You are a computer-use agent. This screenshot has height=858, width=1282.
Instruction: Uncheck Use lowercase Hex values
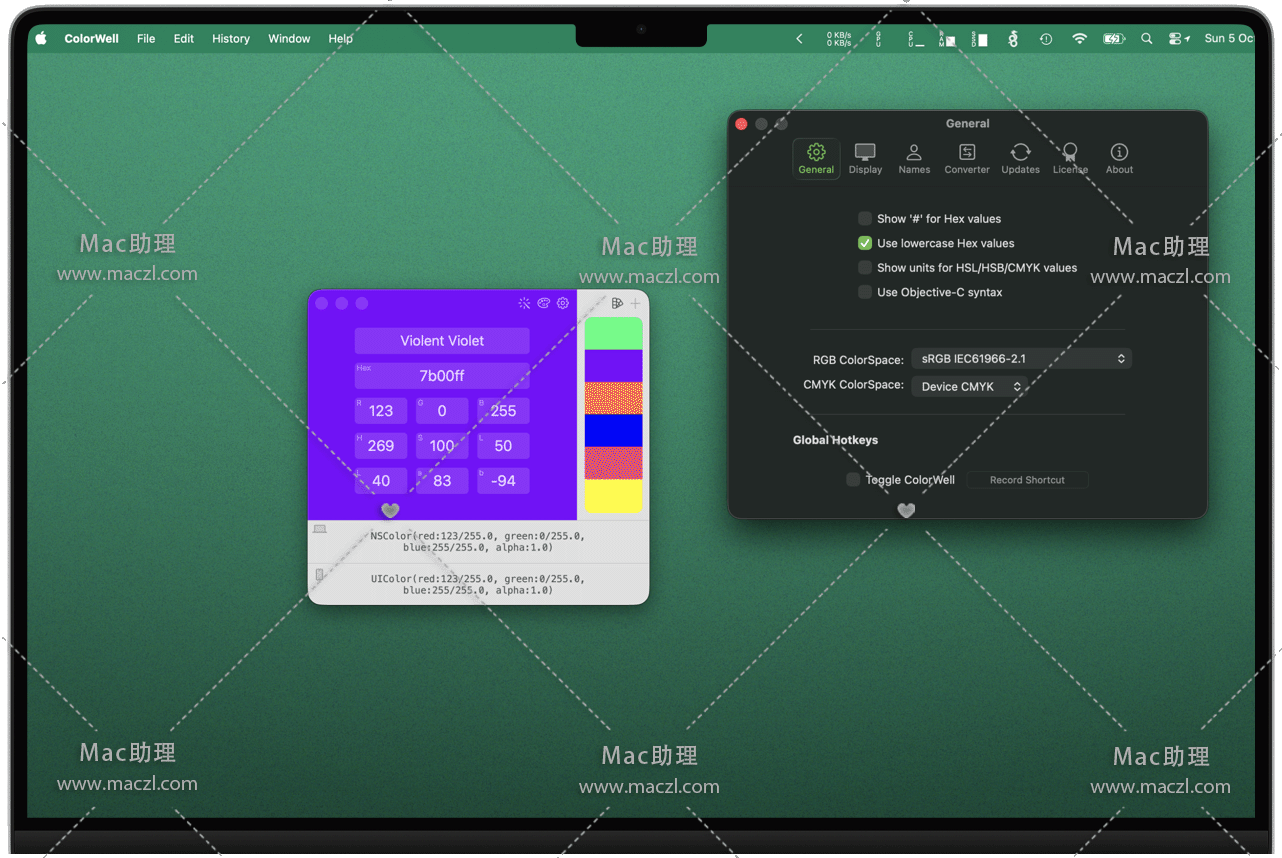tap(865, 243)
